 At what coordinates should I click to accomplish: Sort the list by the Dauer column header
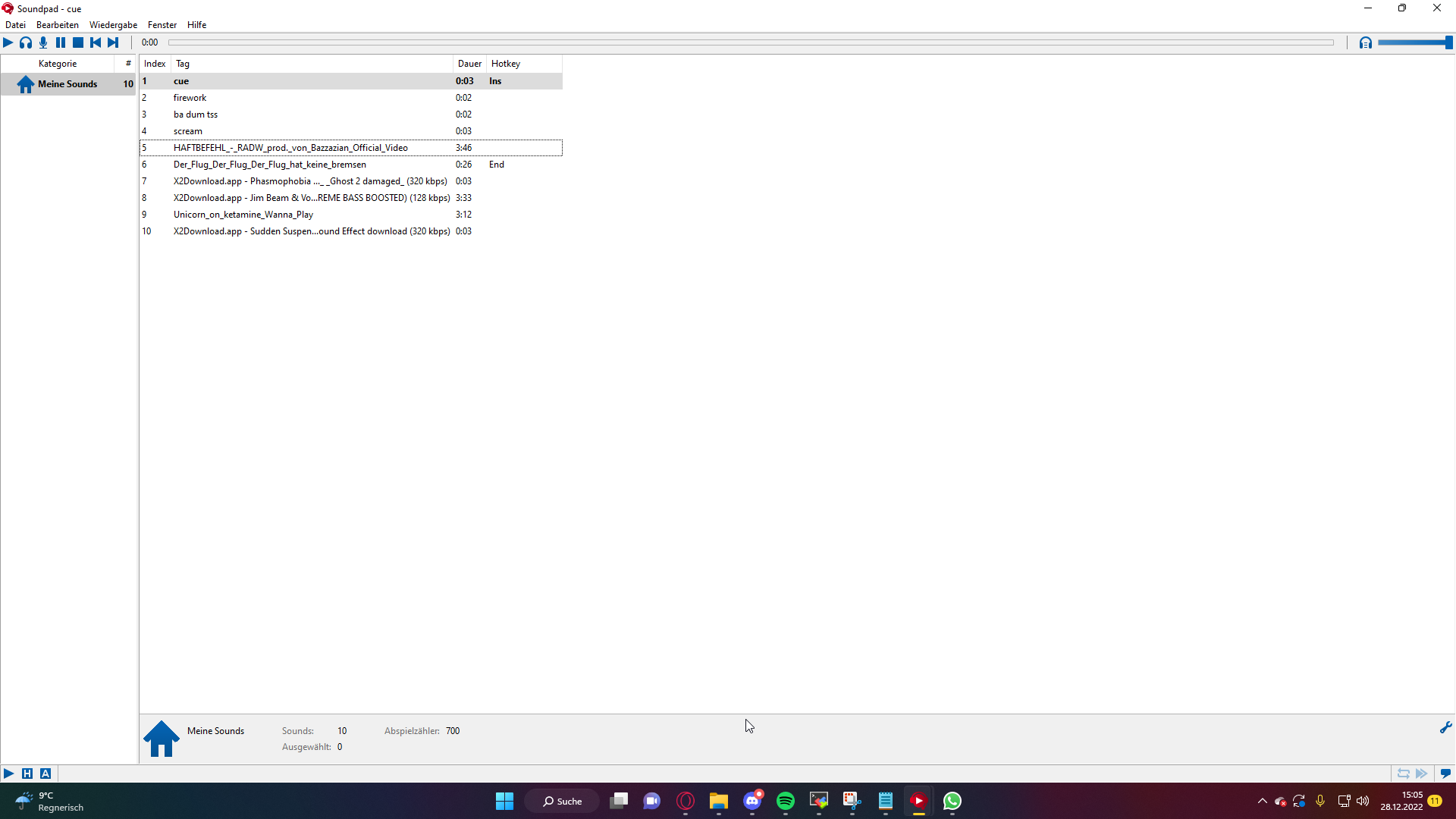pyautogui.click(x=469, y=64)
